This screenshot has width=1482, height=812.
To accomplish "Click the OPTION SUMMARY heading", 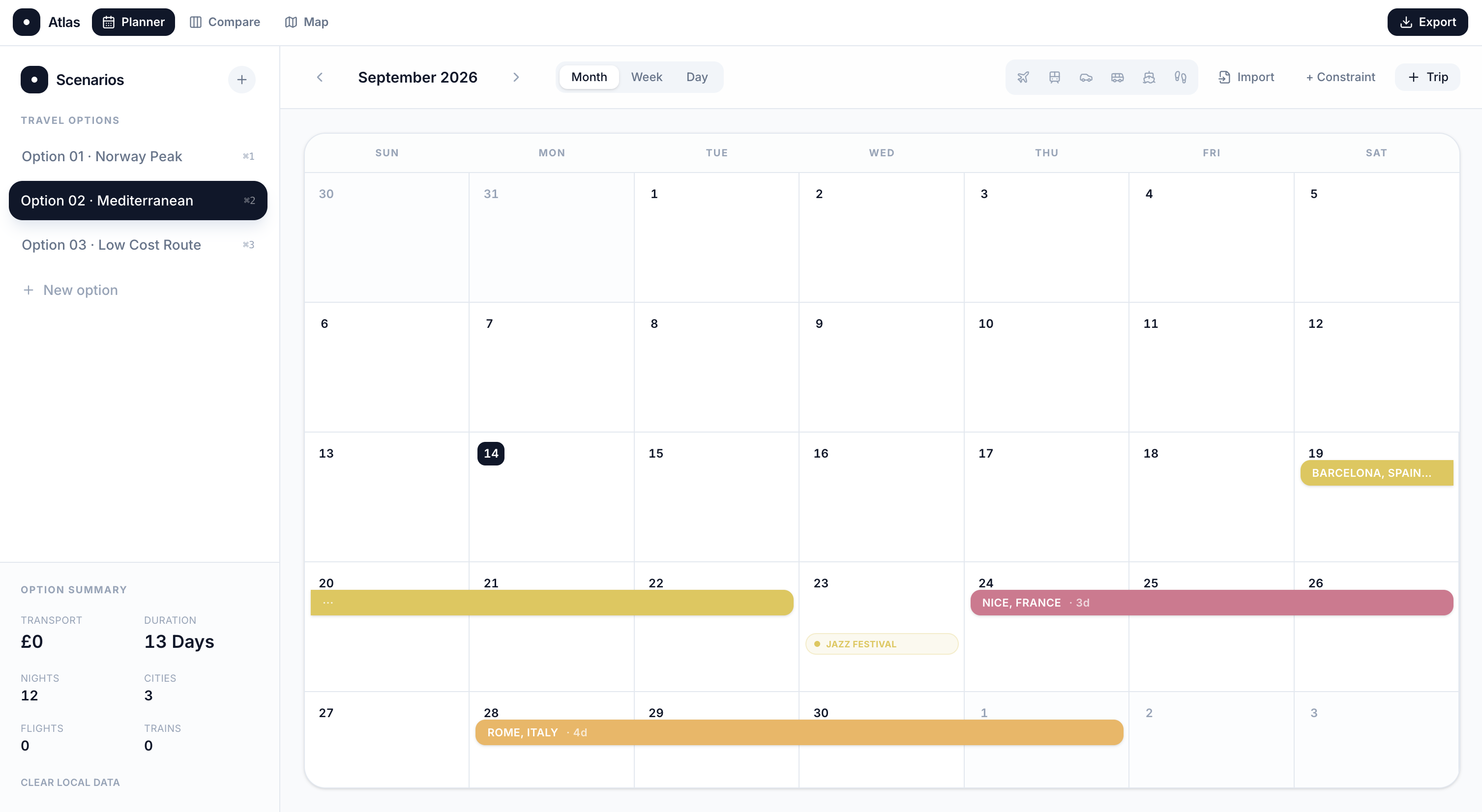I will tap(74, 589).
